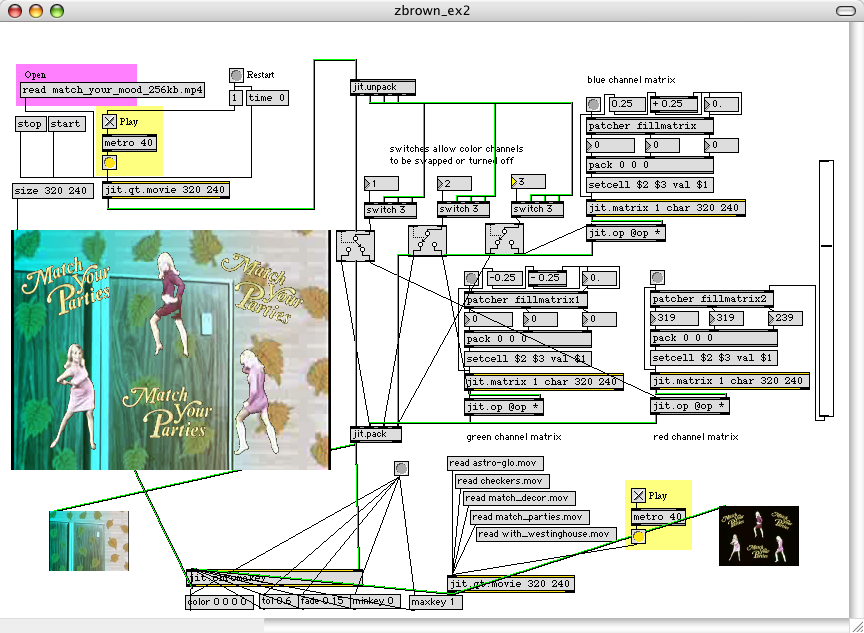Click the yellow bang under right metro 40
Image resolution: width=864 pixels, height=633 pixels.
click(638, 537)
